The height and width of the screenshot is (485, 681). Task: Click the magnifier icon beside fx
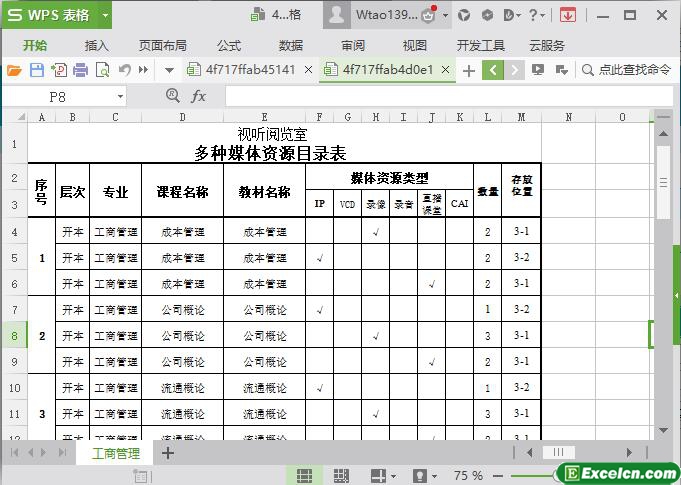tap(172, 96)
